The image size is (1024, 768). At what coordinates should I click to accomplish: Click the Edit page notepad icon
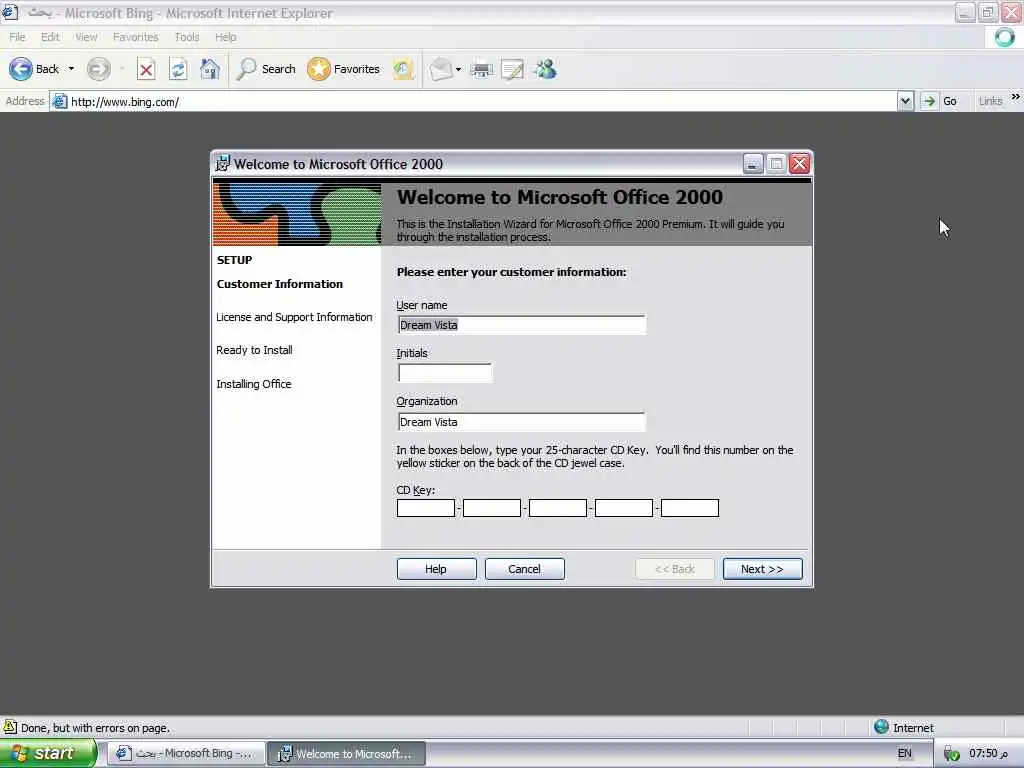coord(513,69)
